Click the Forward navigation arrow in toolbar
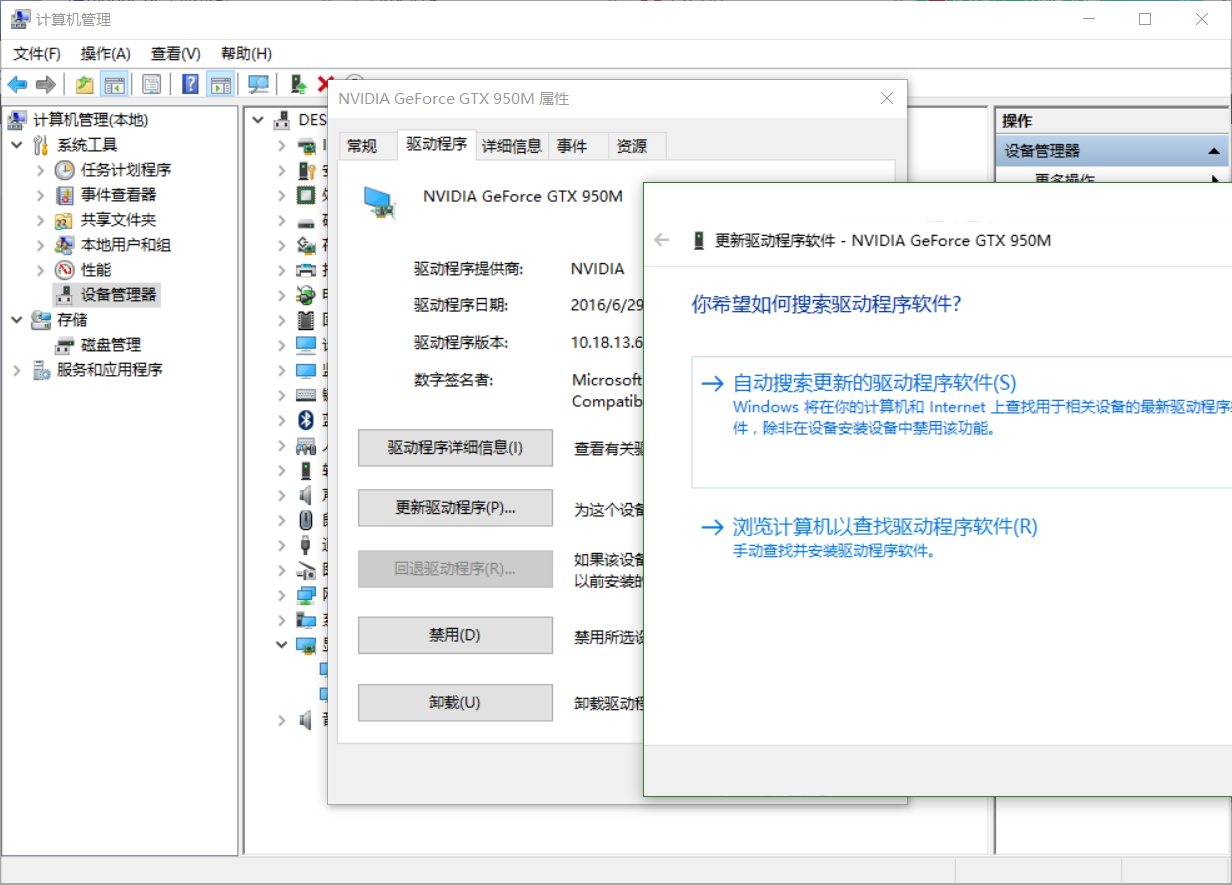1232x885 pixels. (44, 84)
